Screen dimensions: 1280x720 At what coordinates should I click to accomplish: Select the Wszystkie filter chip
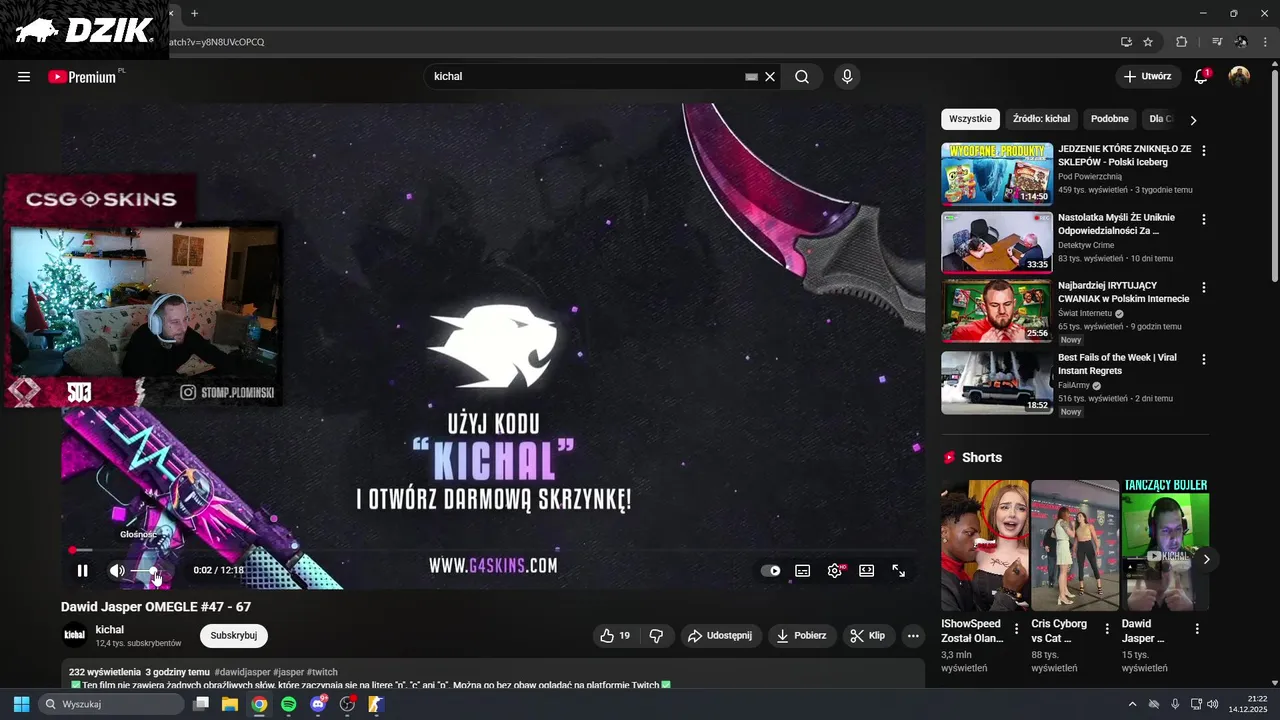click(x=970, y=119)
